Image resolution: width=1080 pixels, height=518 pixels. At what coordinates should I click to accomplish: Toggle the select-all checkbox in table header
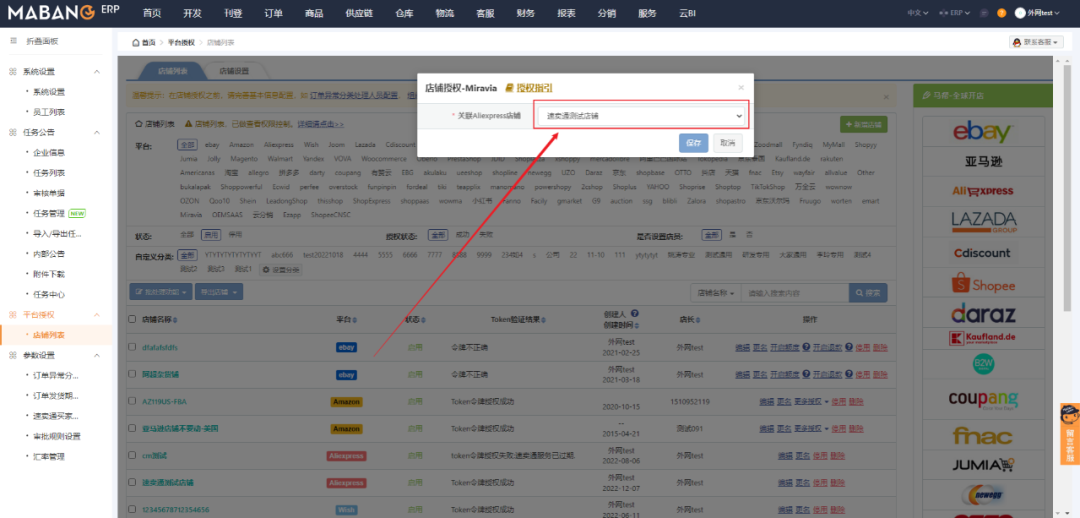point(132,319)
